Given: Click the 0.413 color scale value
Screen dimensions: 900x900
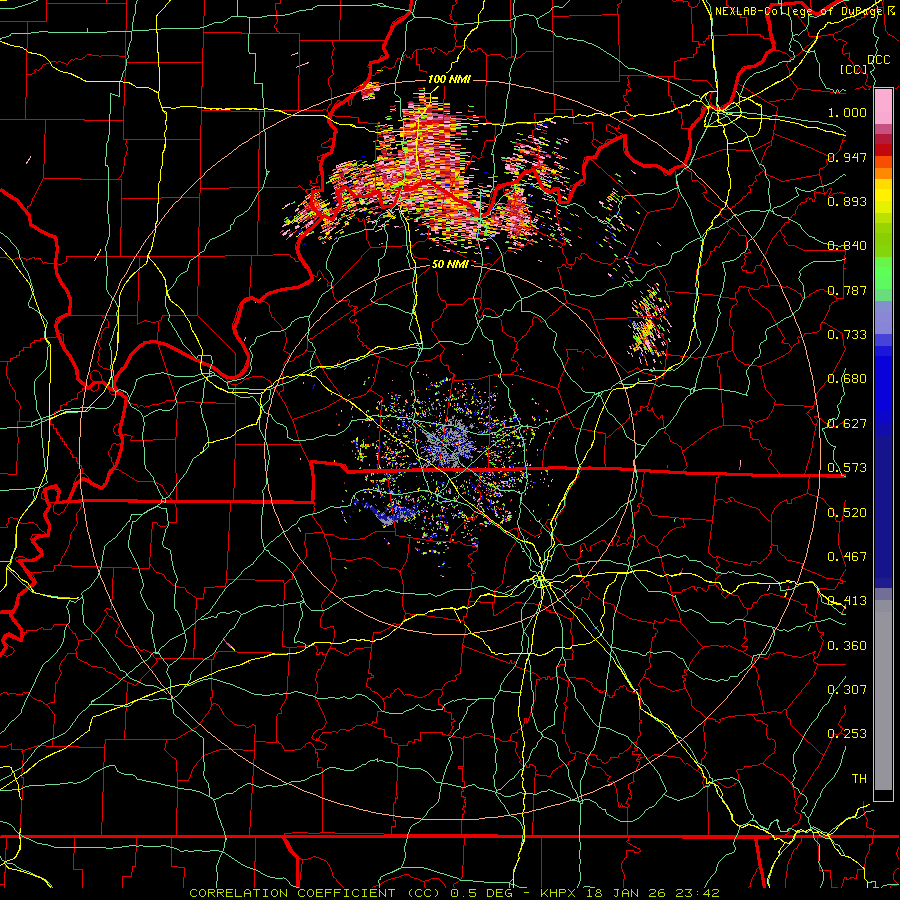Looking at the screenshot, I should pyautogui.click(x=847, y=601).
